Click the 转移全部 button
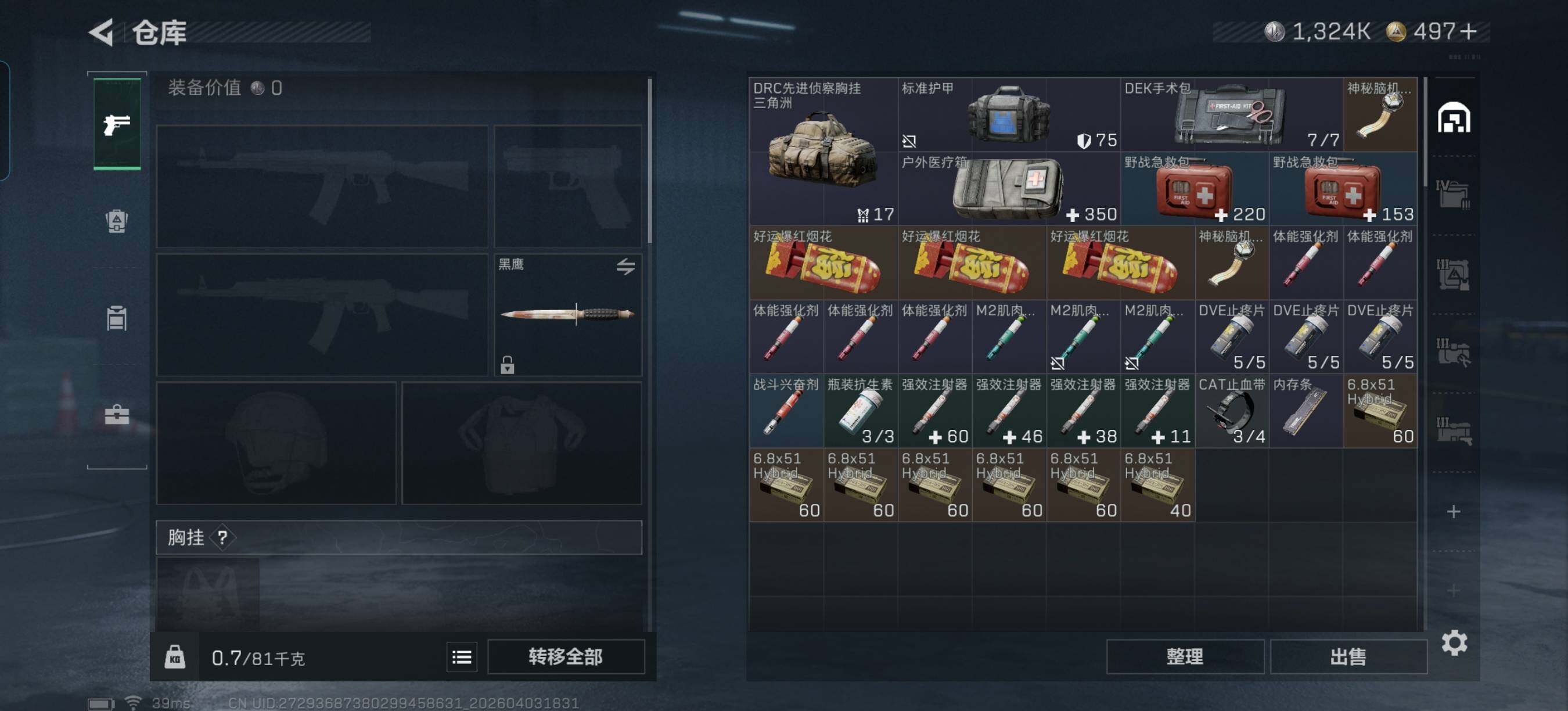Screen dimensions: 1568x711 [566, 657]
